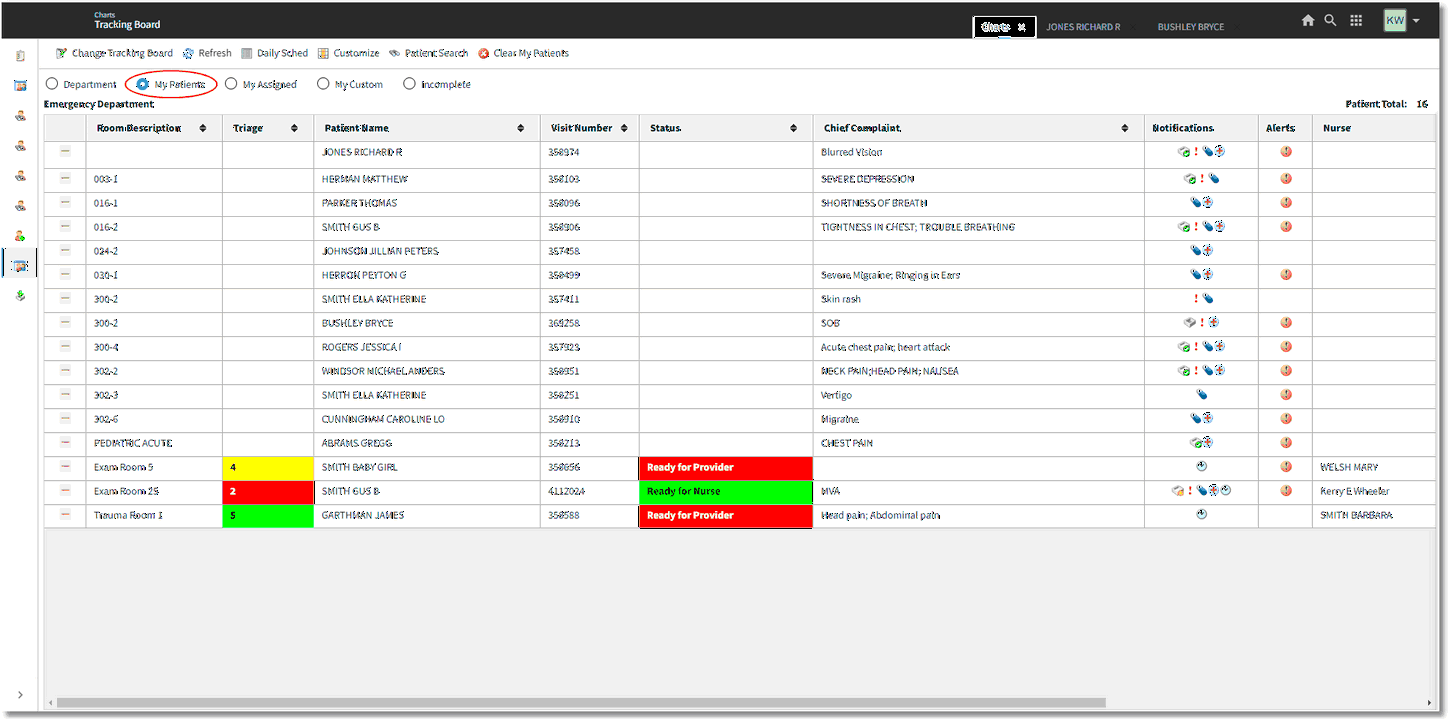Sort by Room Description column arrows
The height and width of the screenshot is (722, 1450).
(203, 128)
